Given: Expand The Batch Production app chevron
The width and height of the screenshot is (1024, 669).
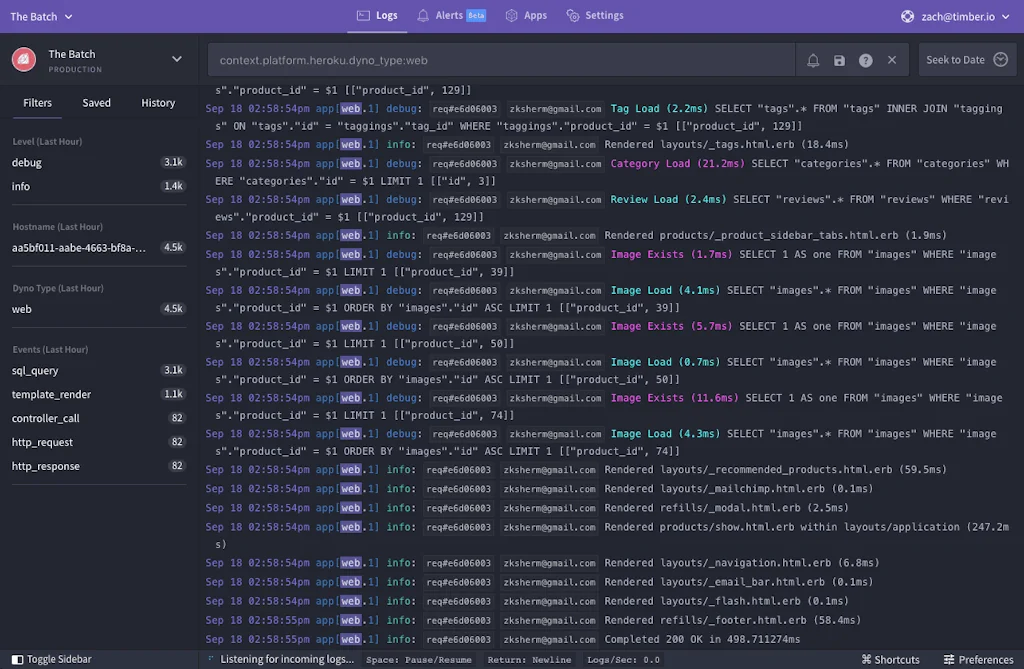Looking at the screenshot, I should pyautogui.click(x=176, y=60).
